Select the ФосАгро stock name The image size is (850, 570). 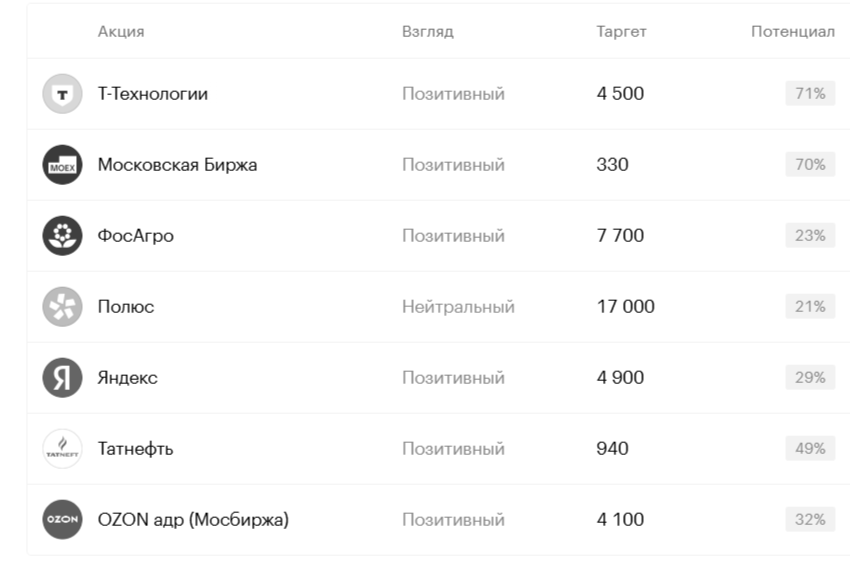click(x=135, y=236)
